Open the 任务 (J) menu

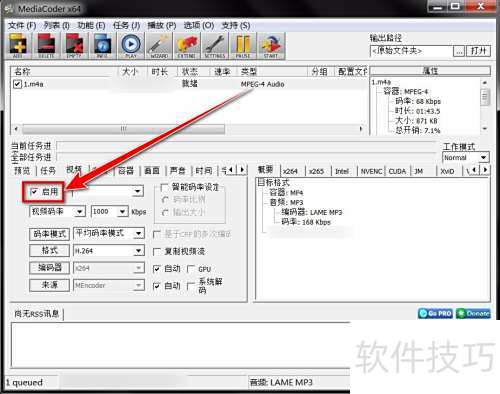[x=126, y=25]
